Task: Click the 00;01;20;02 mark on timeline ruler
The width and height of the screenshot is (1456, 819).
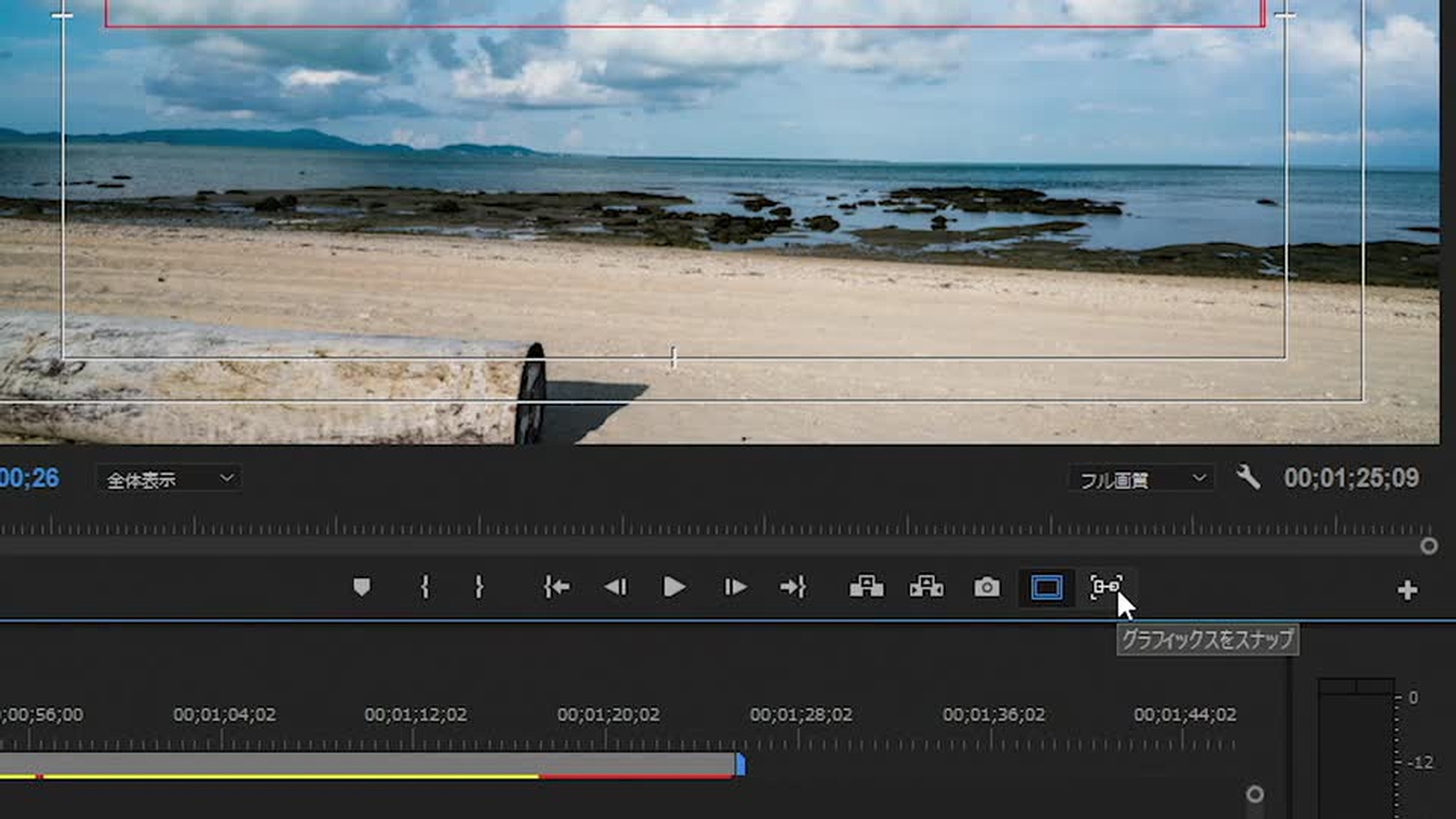Action: (608, 715)
